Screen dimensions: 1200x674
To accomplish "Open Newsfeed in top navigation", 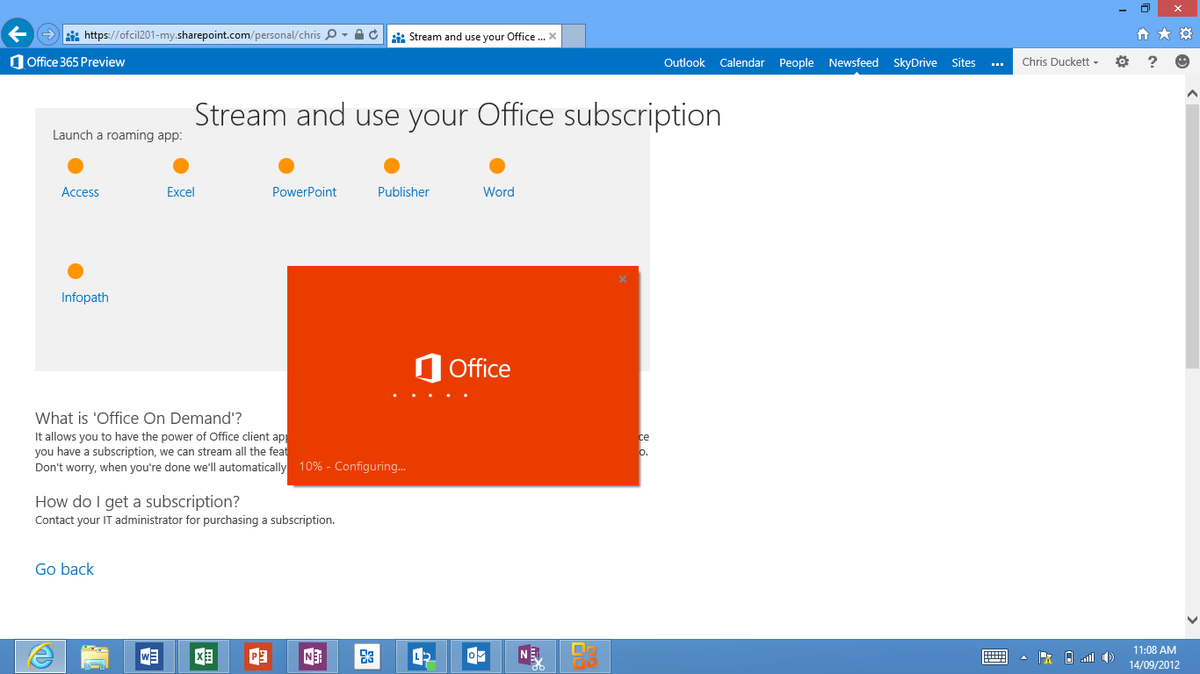I will 853,62.
